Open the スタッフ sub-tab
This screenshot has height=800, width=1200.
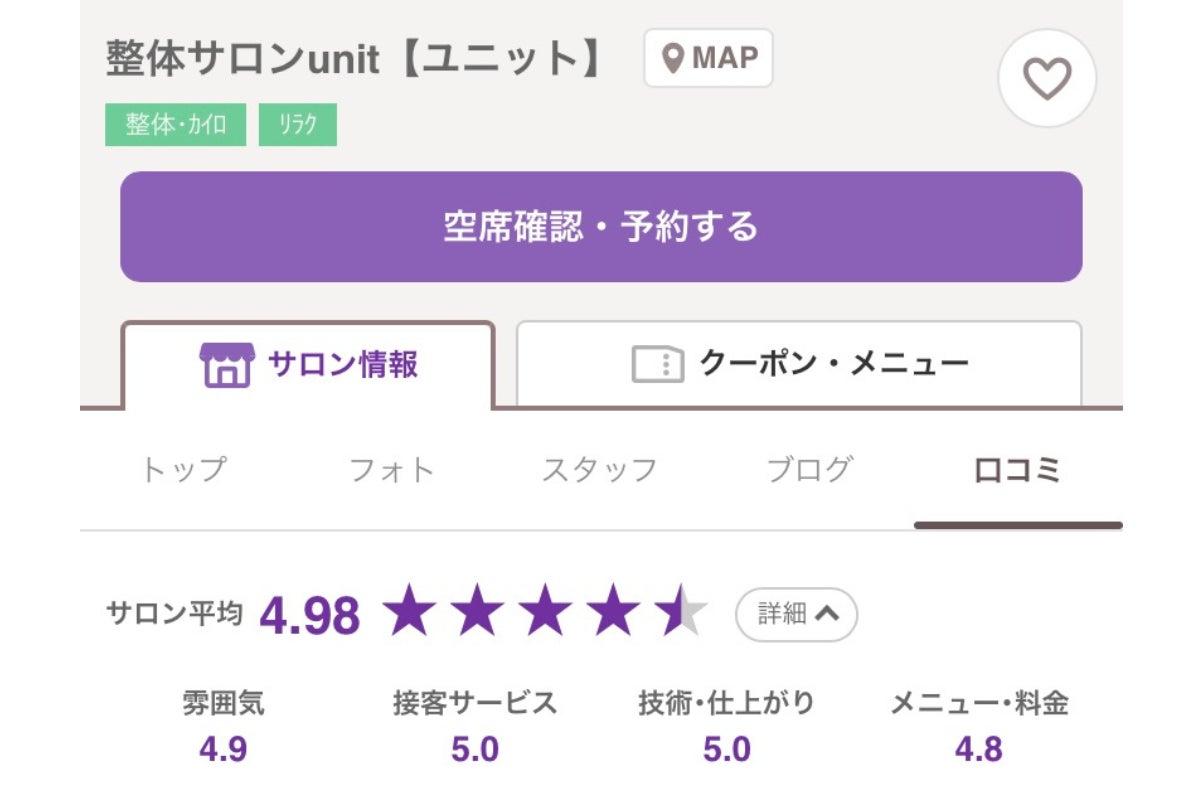pyautogui.click(x=599, y=470)
